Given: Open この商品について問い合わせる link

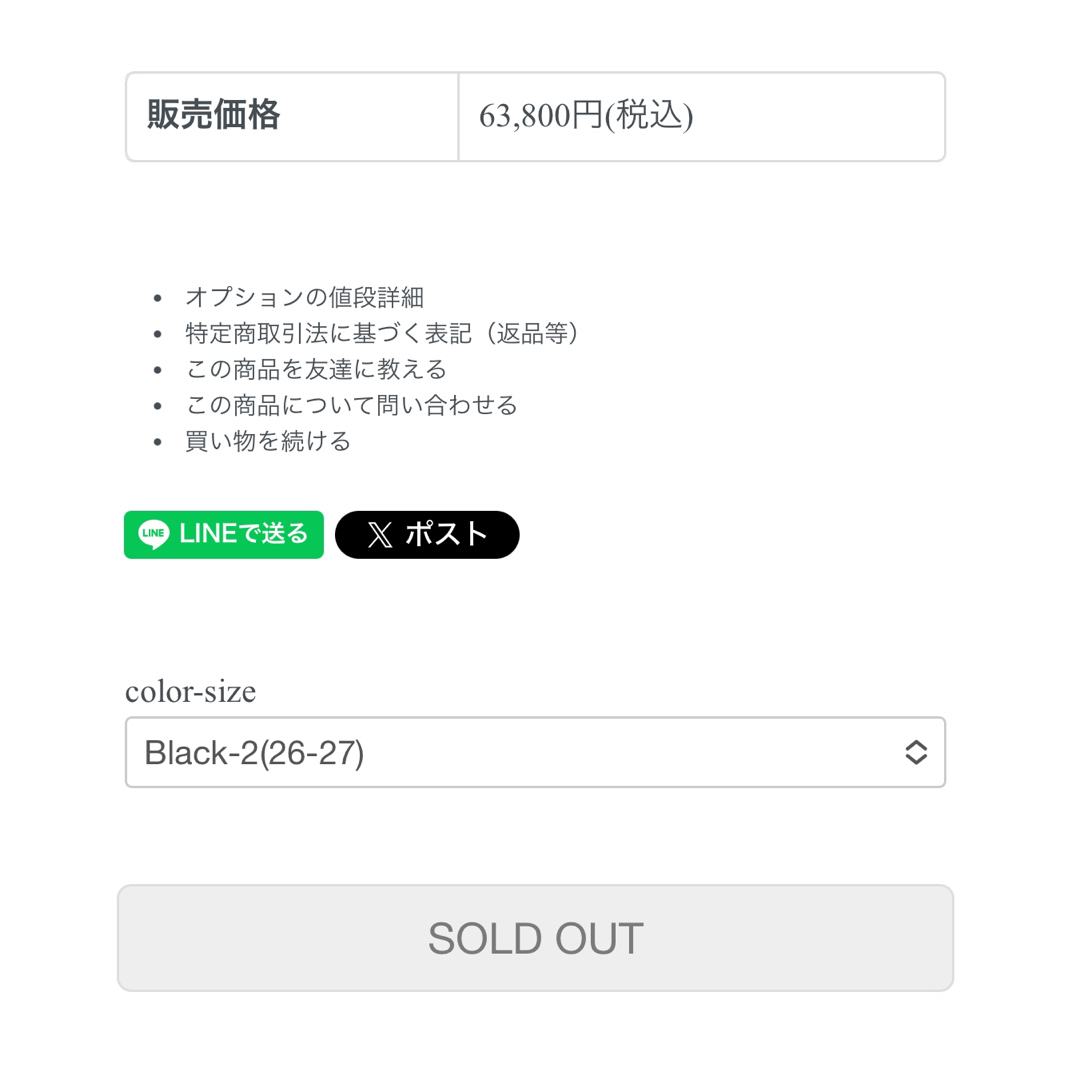Looking at the screenshot, I should point(351,405).
